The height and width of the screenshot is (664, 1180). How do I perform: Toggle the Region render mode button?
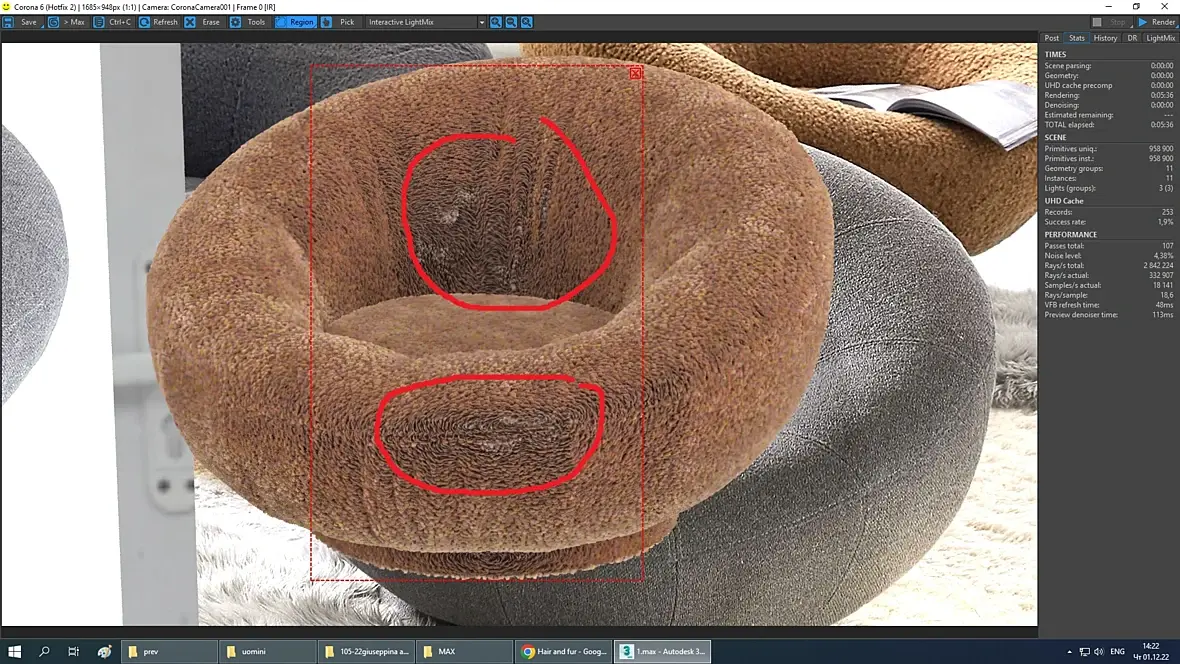(295, 22)
